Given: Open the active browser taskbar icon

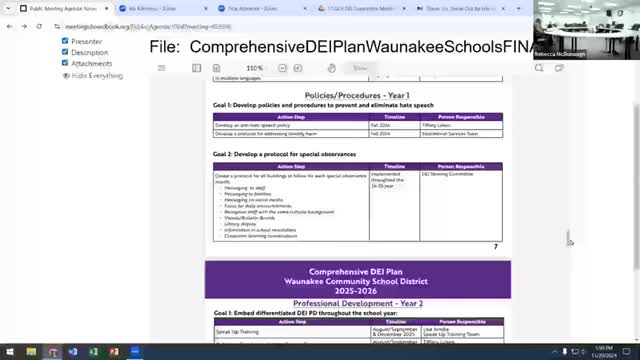Looking at the screenshot, I should click(52, 351).
